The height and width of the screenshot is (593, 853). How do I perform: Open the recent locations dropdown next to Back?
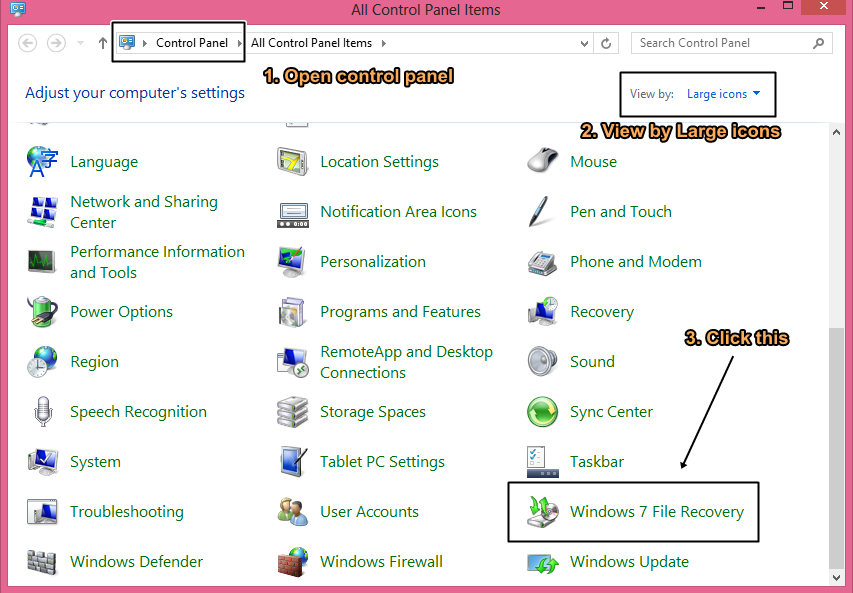[79, 43]
